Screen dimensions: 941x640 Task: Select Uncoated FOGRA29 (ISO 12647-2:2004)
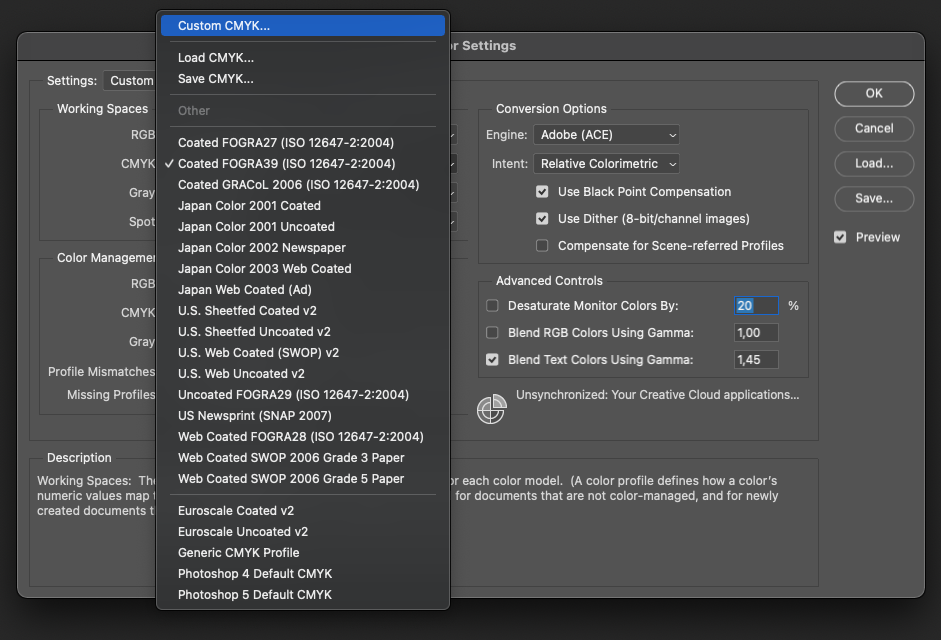303,394
